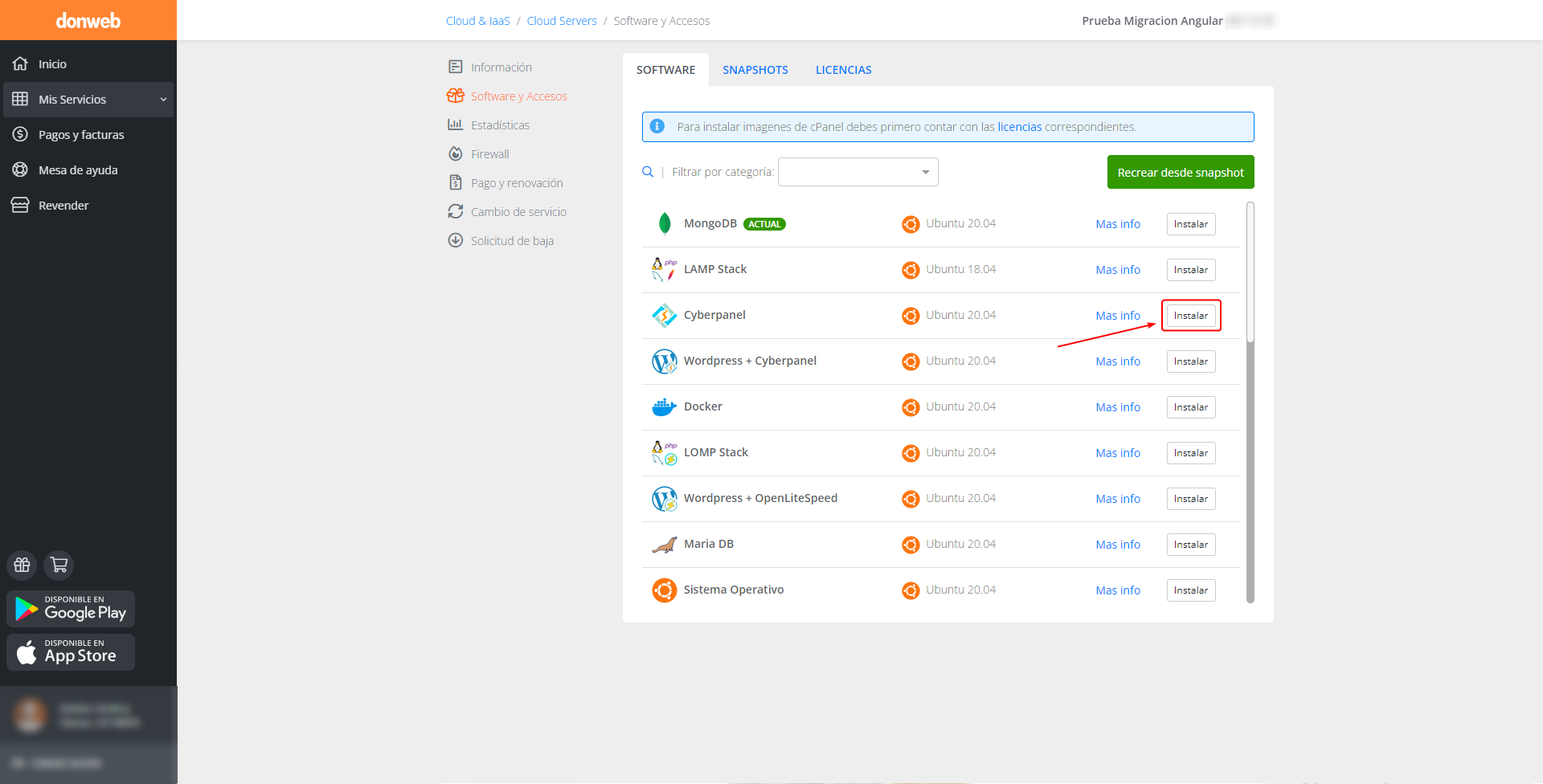Click the info icon in cPanel notice

[657, 127]
